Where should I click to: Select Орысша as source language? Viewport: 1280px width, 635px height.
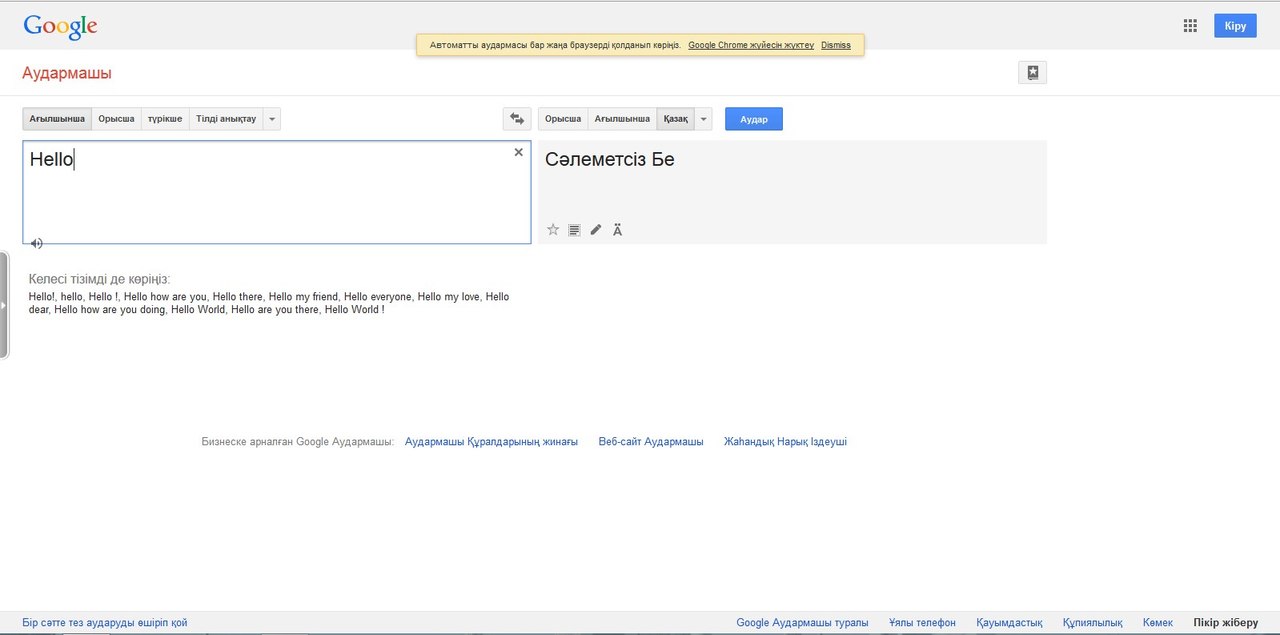(x=116, y=119)
